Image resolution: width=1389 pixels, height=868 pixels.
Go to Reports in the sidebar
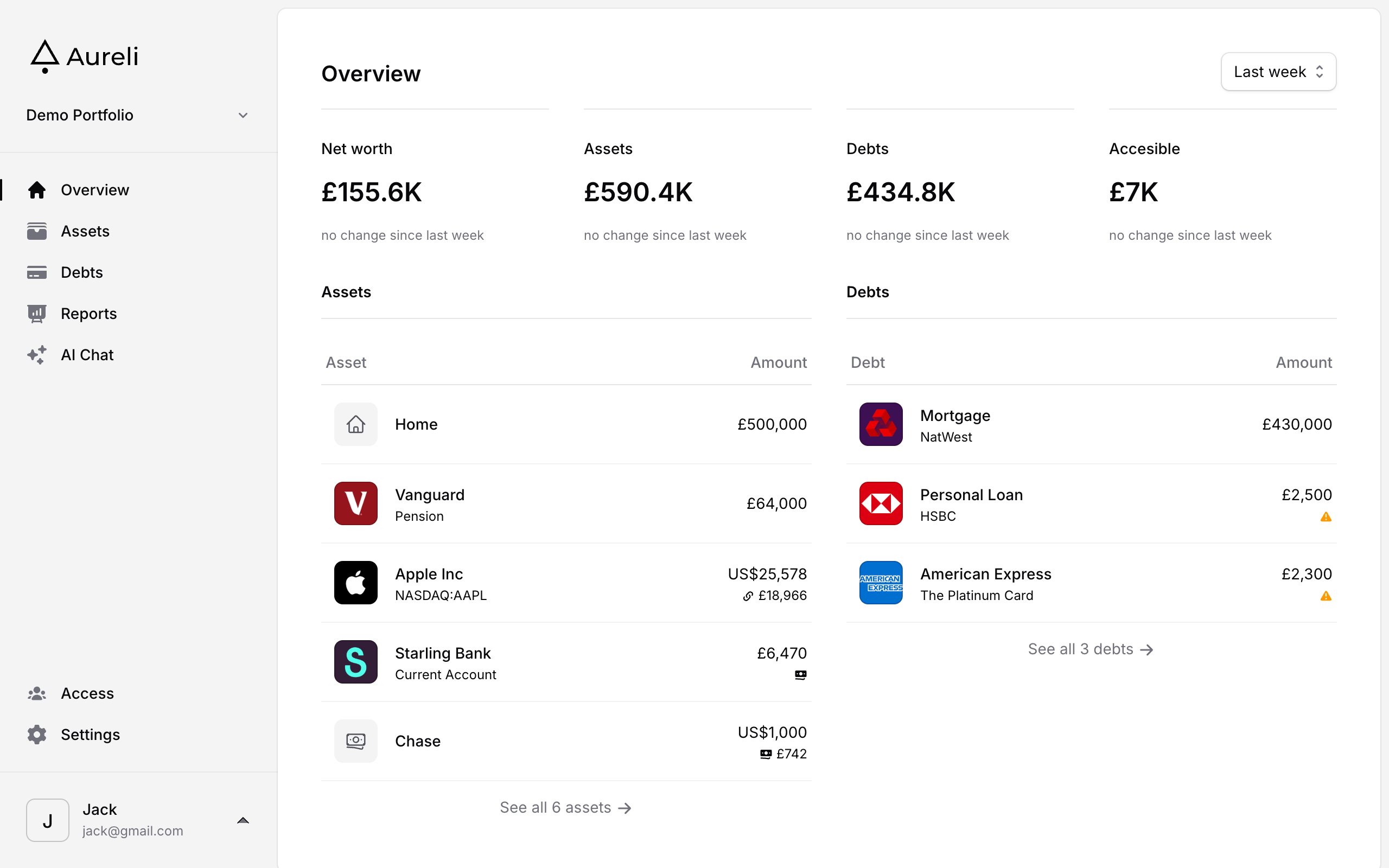coord(88,314)
